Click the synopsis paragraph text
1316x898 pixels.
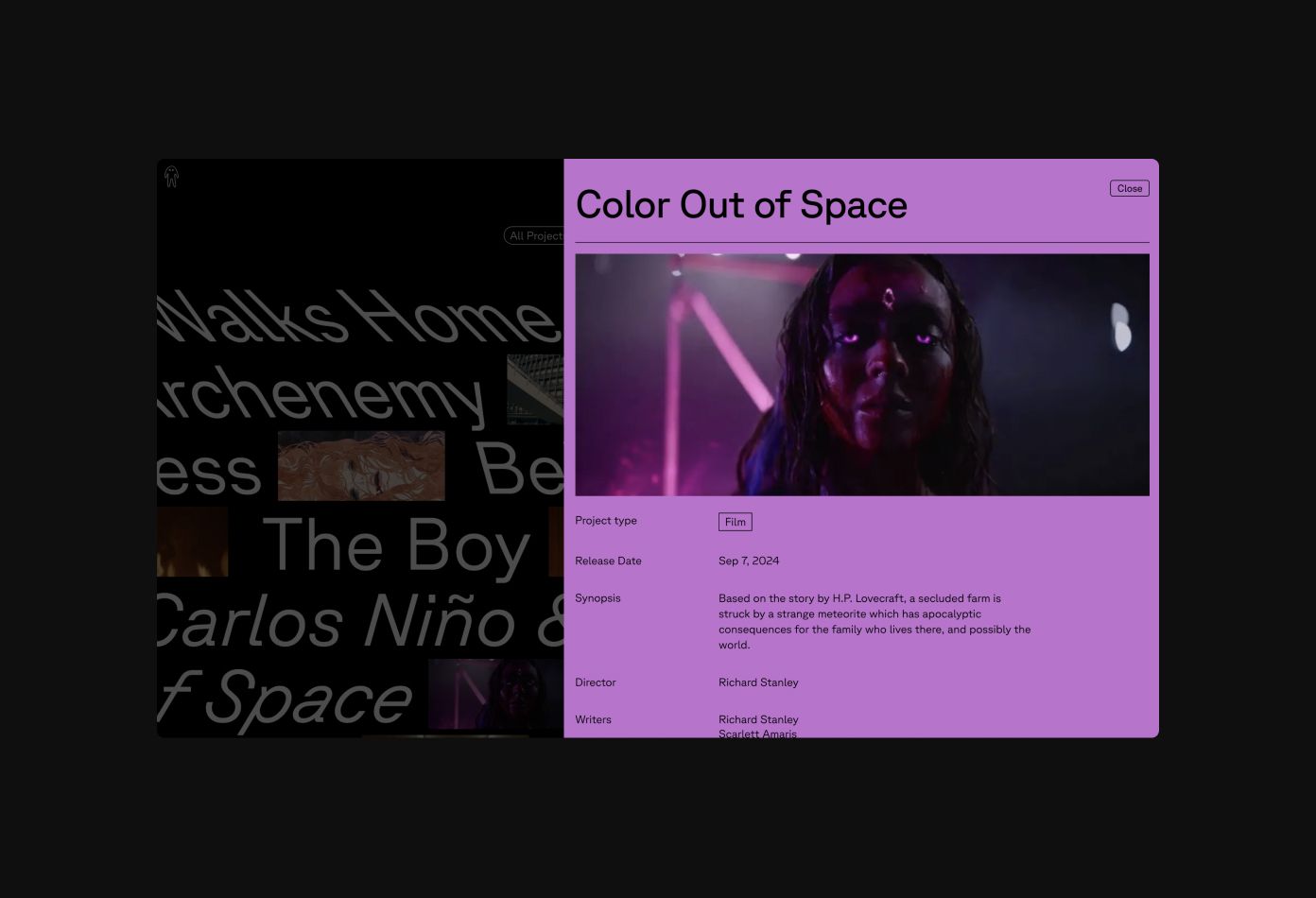[874, 622]
